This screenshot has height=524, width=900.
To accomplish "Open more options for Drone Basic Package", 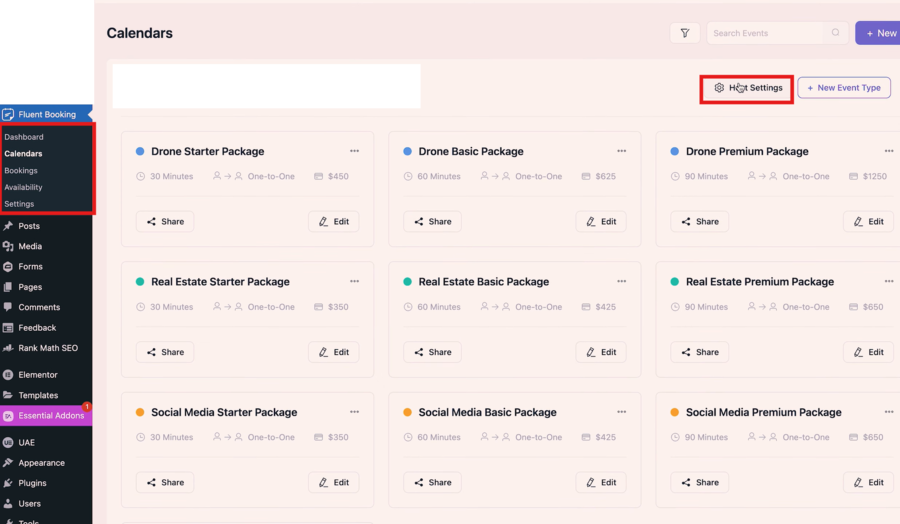I will click(622, 151).
